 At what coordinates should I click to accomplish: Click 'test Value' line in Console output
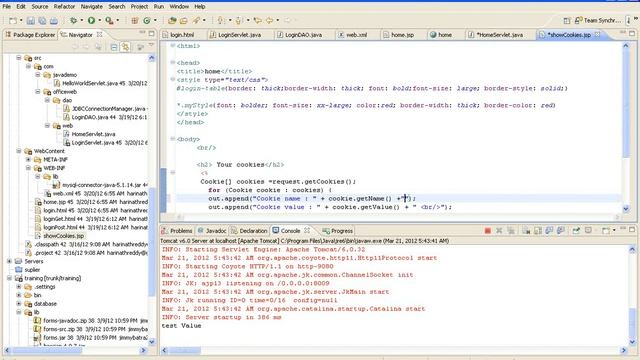pyautogui.click(x=181, y=326)
